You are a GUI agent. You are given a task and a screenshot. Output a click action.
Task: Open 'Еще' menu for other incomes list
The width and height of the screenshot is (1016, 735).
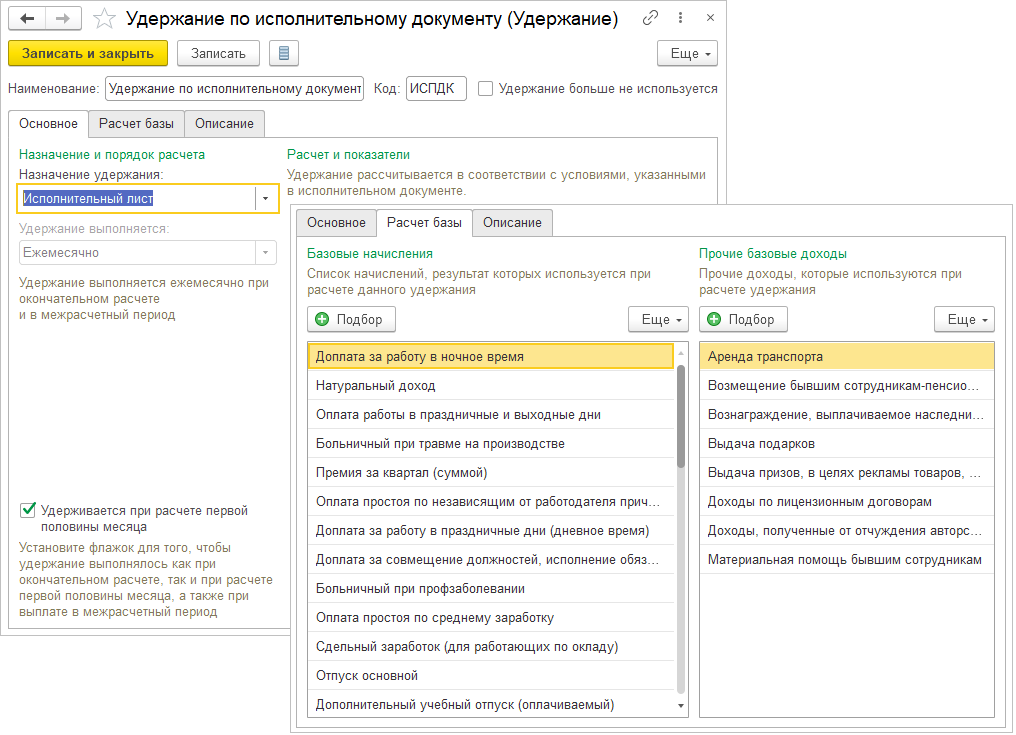coord(964,319)
